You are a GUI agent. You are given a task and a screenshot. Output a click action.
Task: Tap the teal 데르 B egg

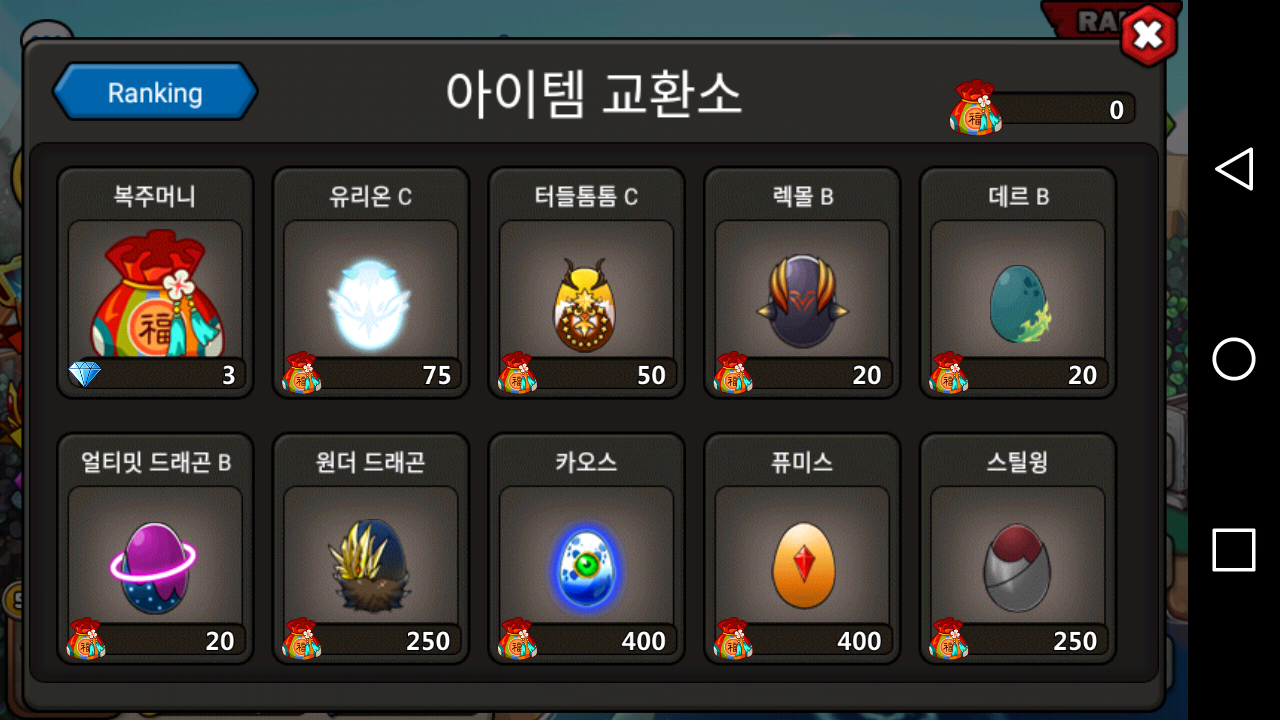pyautogui.click(x=1018, y=305)
